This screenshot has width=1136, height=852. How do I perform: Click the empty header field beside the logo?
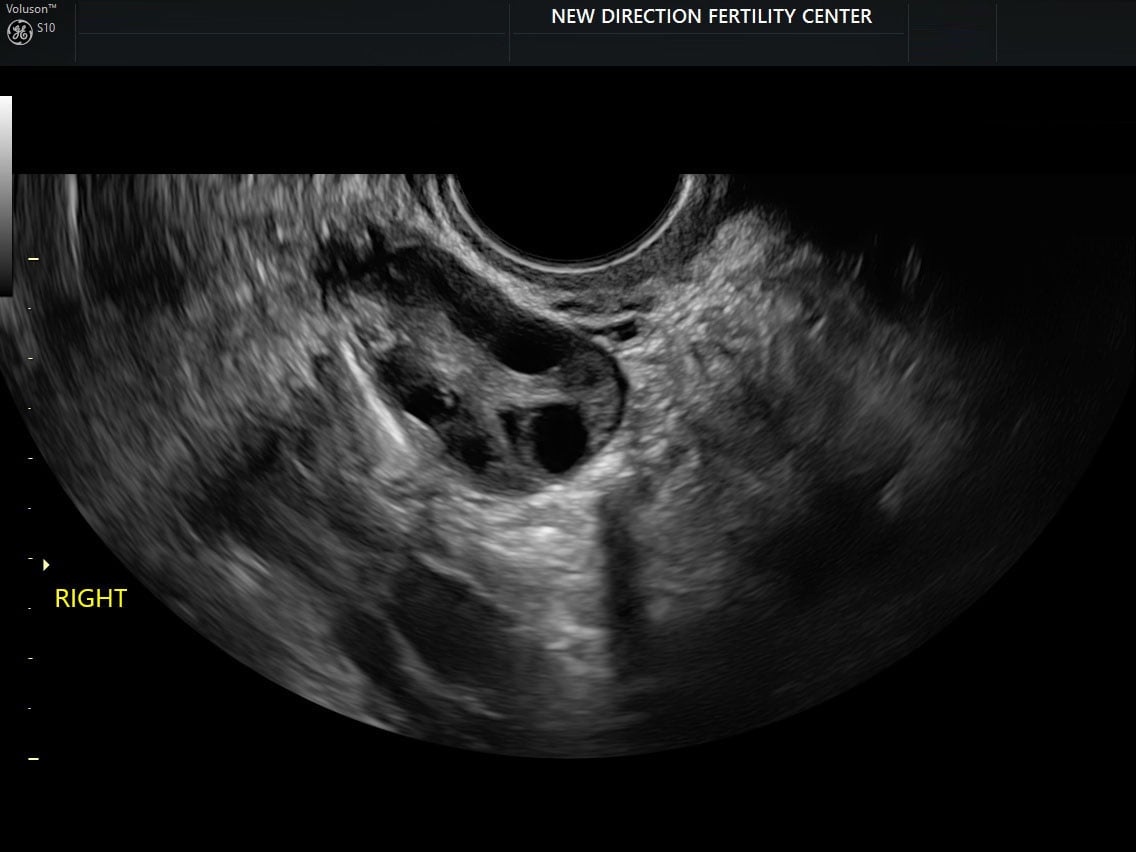pyautogui.click(x=291, y=32)
